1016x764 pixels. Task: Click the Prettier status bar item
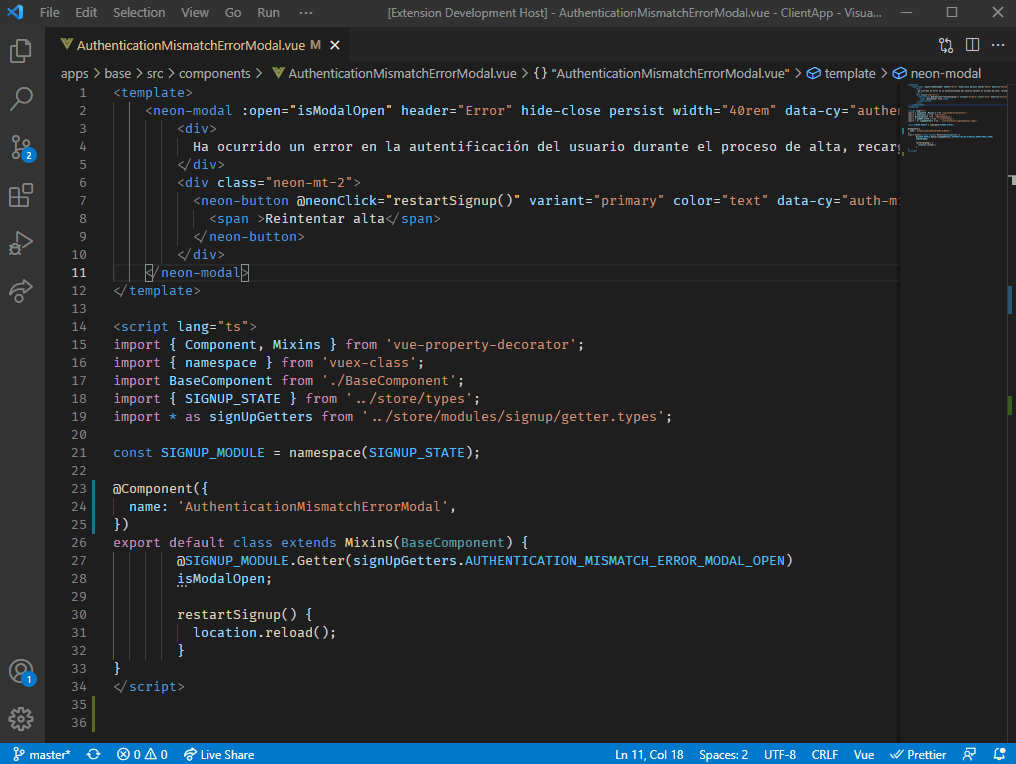point(918,754)
